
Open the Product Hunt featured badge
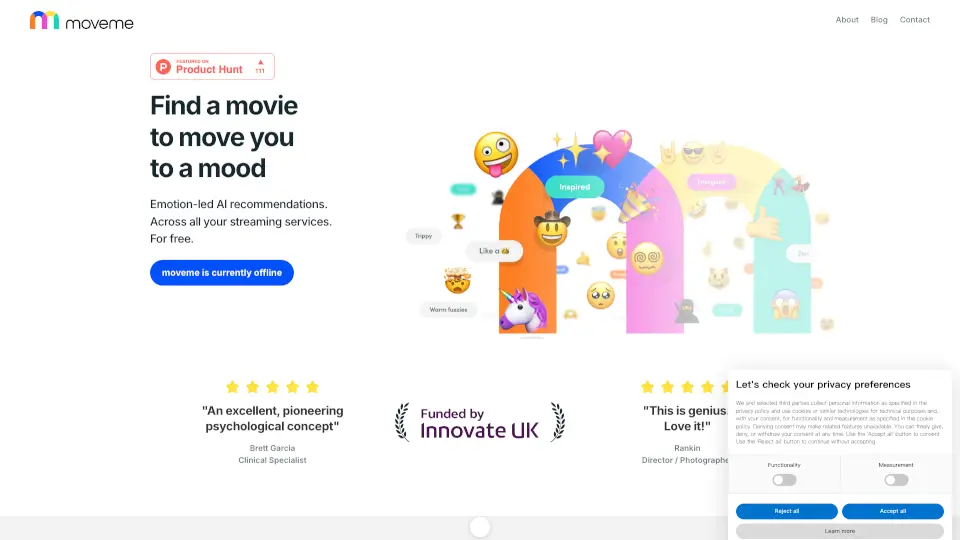212,66
